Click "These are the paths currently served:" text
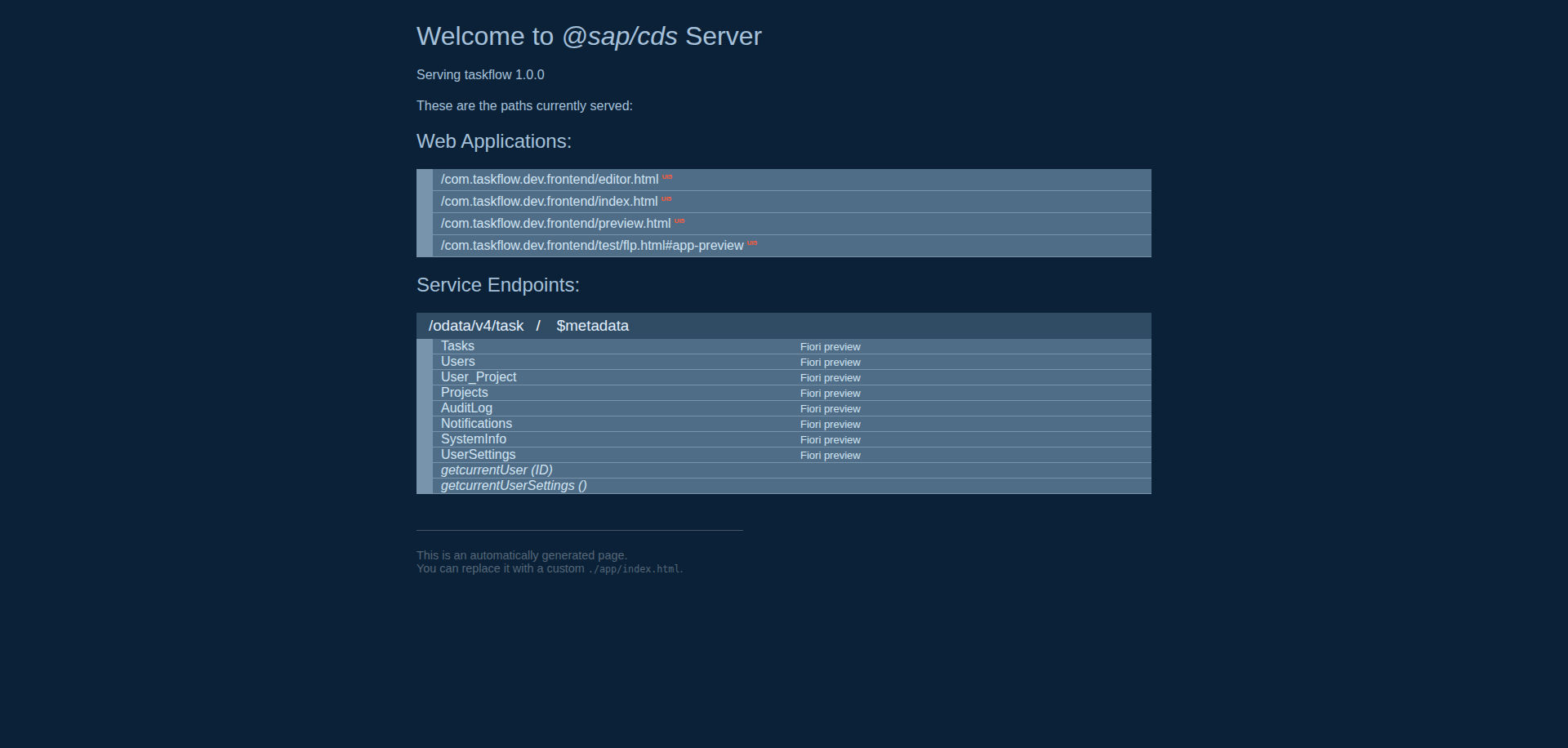The height and width of the screenshot is (748, 1568). [x=524, y=106]
